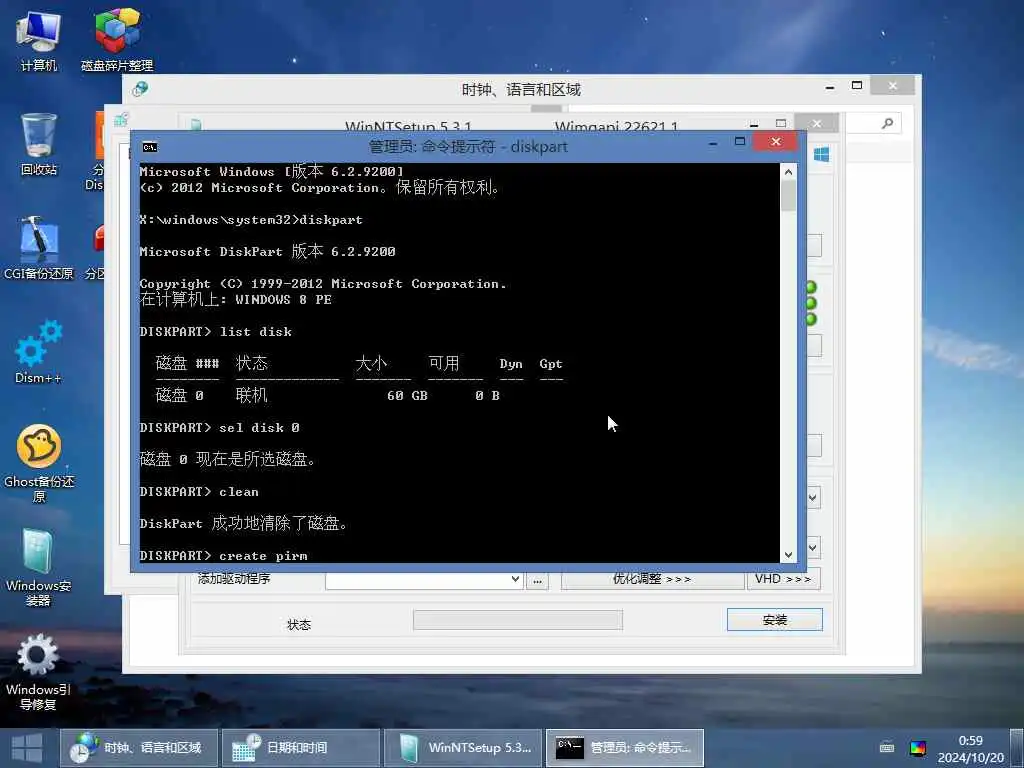This screenshot has height=768, width=1024.
Task: Open the Windows安装器 desktop icon
Action: click(x=39, y=567)
